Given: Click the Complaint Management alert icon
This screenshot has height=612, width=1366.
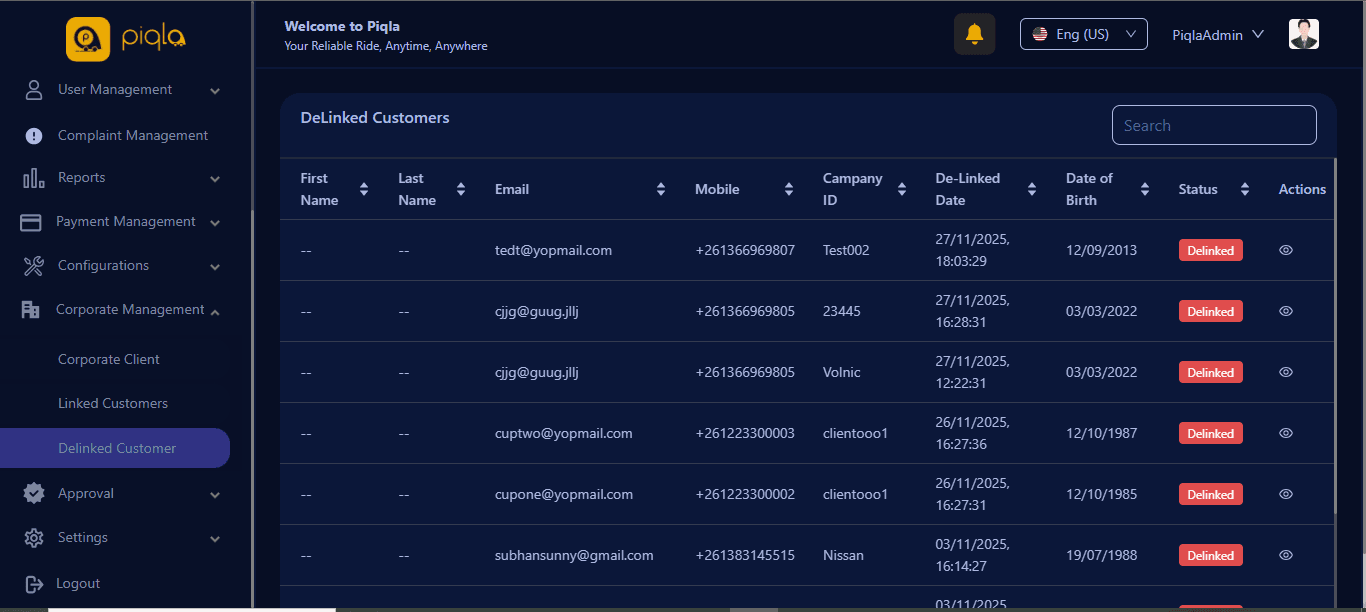Looking at the screenshot, I should click(x=34, y=136).
